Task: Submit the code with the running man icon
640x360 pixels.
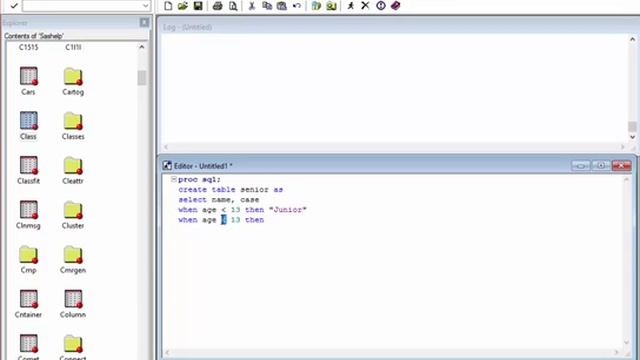Action: pyautogui.click(x=351, y=6)
